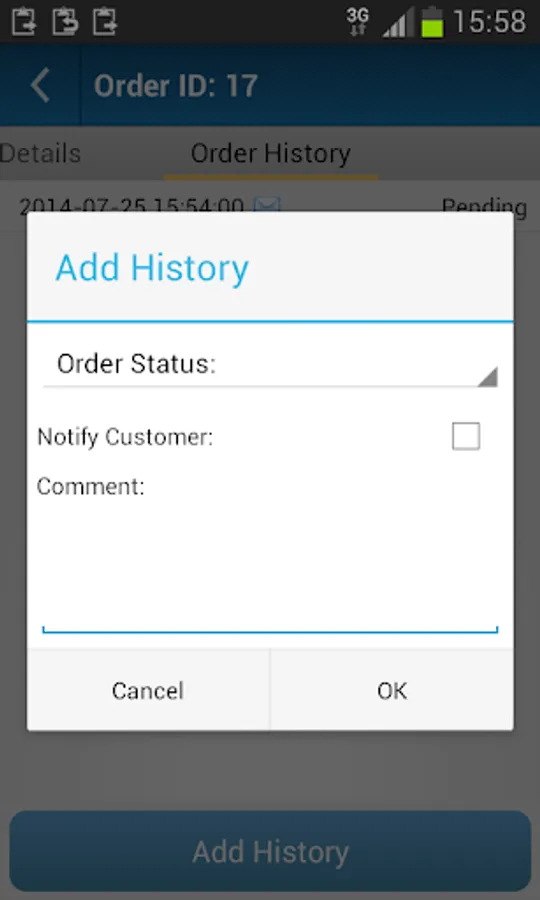Tap the envelope icon beside the timestamp
Viewport: 540px width, 900px height.
[267, 204]
